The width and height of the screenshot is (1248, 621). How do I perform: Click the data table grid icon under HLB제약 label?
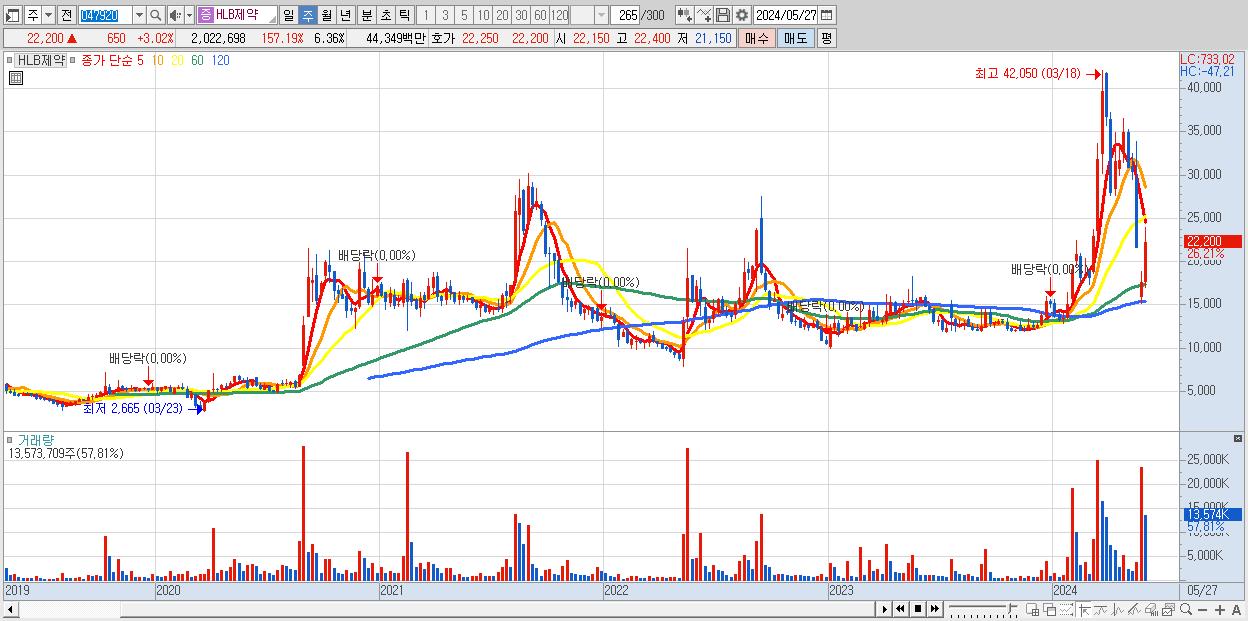pos(14,77)
